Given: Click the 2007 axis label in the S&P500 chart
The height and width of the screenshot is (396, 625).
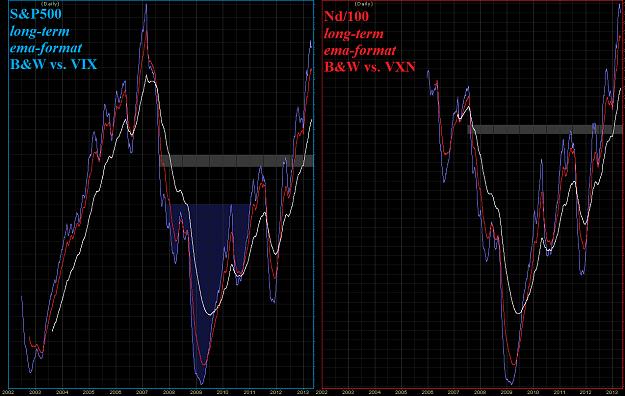Looking at the screenshot, I should tap(142, 392).
